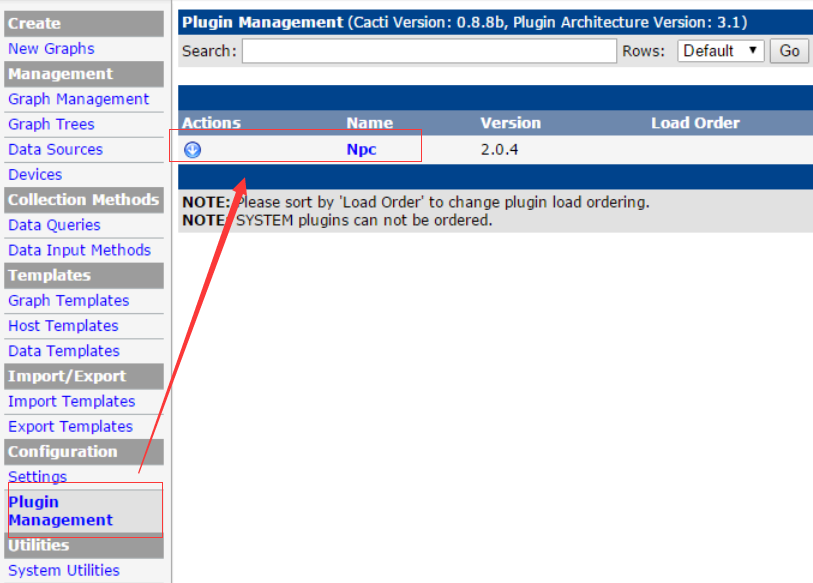Go to Import Templates
Viewport: 813px width, 583px height.
coord(72,401)
